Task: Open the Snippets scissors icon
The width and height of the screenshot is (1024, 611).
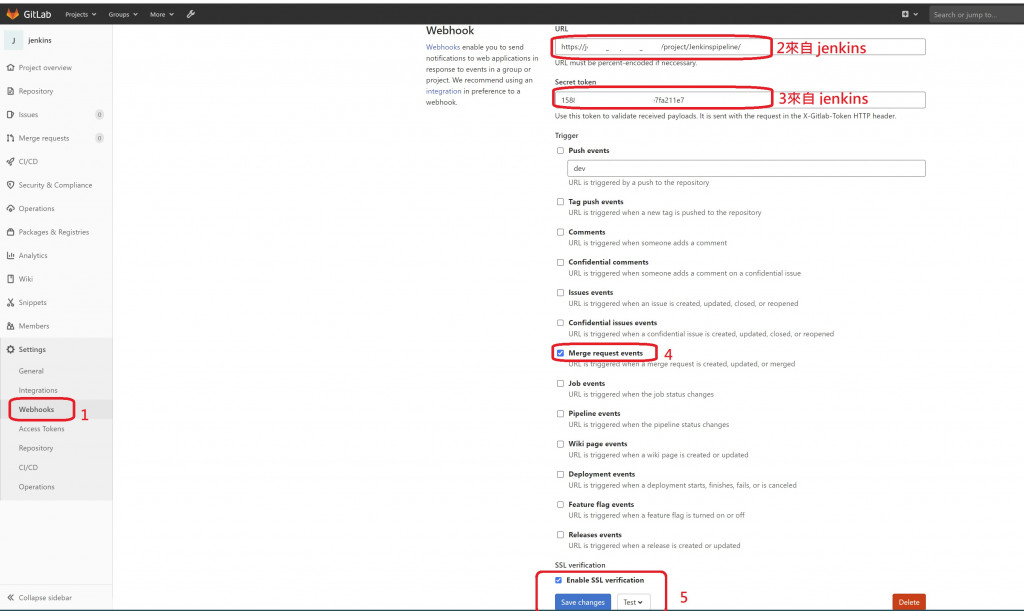Action: (10, 302)
